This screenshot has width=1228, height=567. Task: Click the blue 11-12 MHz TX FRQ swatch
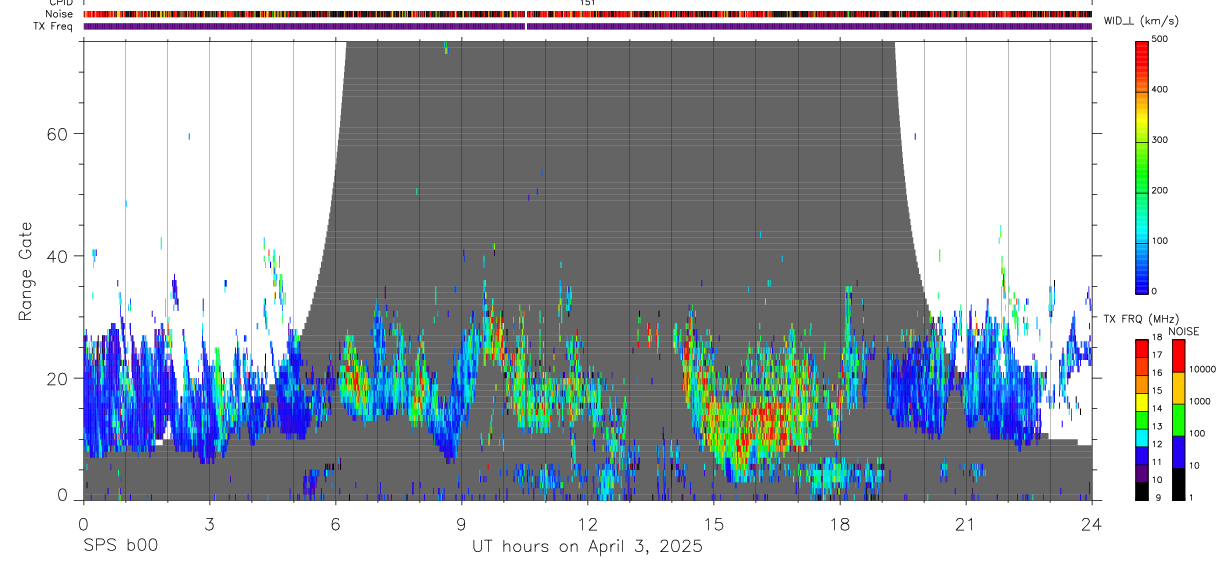(x=1142, y=455)
